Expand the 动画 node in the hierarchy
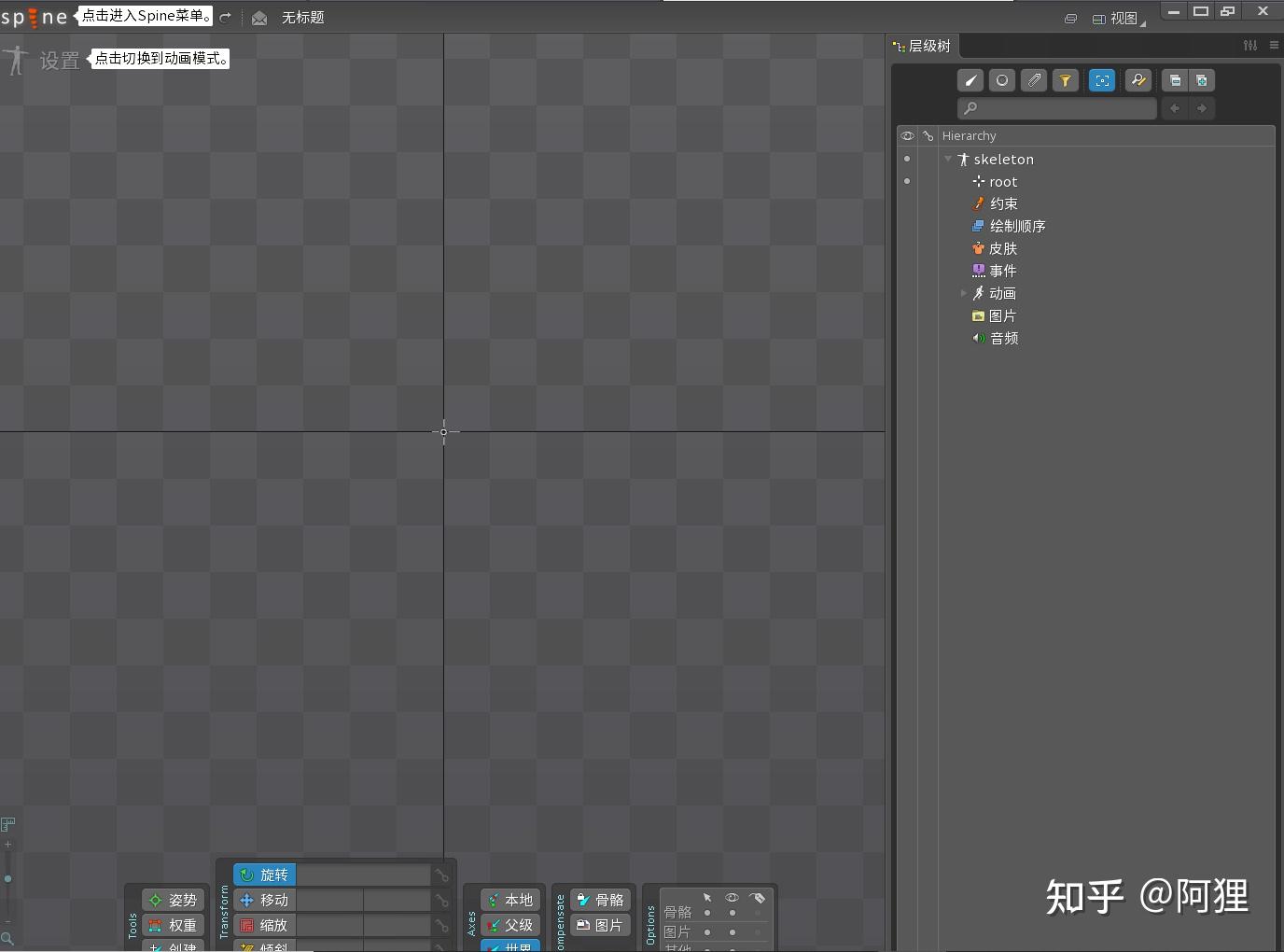 click(965, 292)
